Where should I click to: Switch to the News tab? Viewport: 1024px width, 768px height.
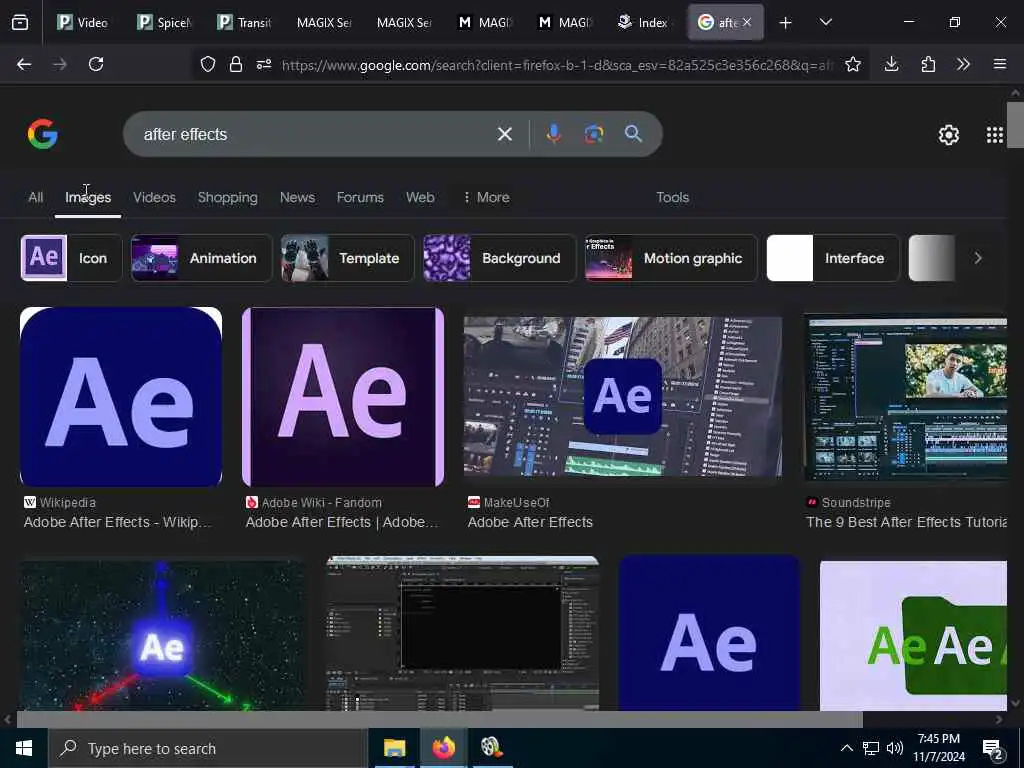point(297,197)
